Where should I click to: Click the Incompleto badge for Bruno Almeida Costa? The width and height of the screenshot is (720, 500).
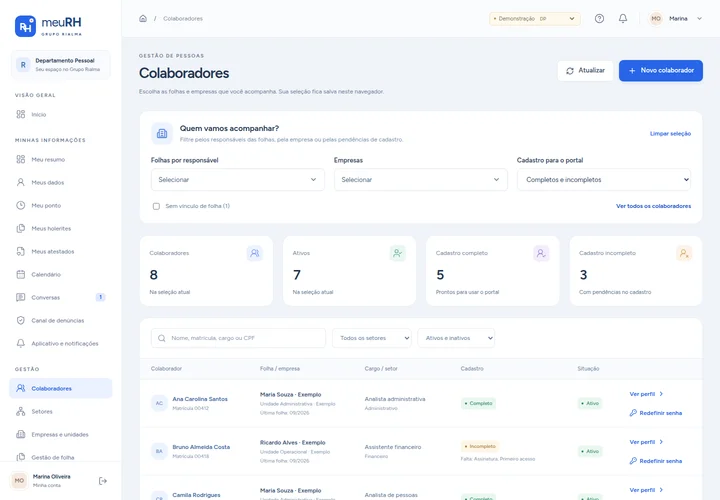coord(480,446)
